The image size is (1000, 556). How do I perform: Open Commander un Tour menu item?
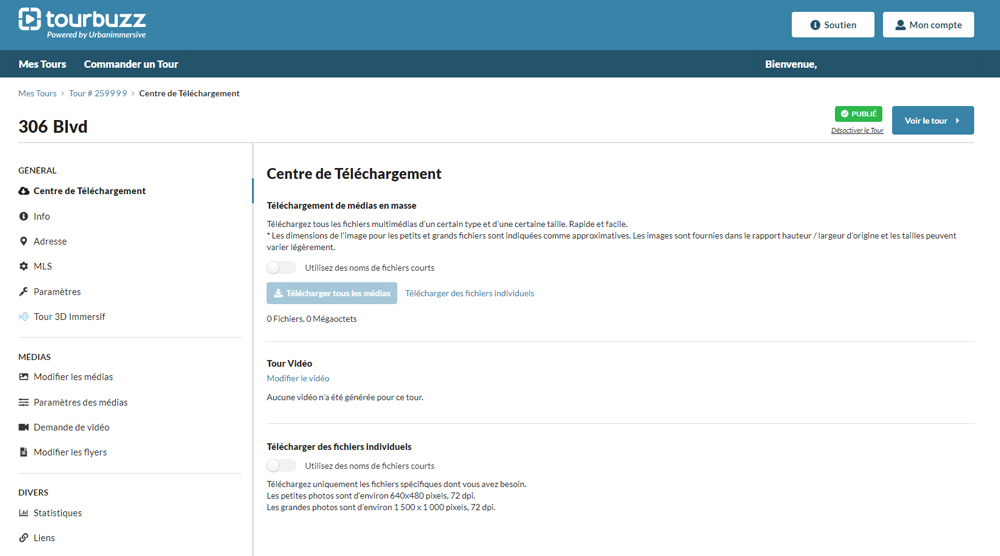[131, 64]
